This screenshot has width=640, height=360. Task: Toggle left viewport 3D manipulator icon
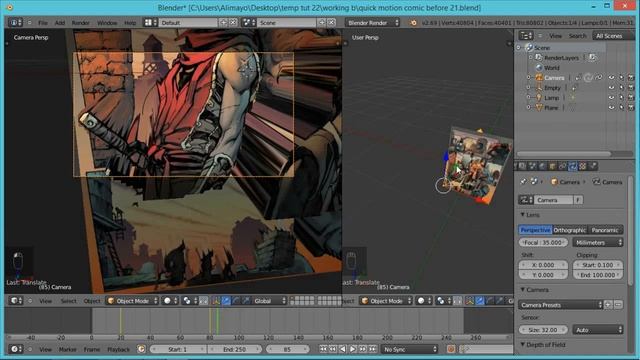(216, 301)
